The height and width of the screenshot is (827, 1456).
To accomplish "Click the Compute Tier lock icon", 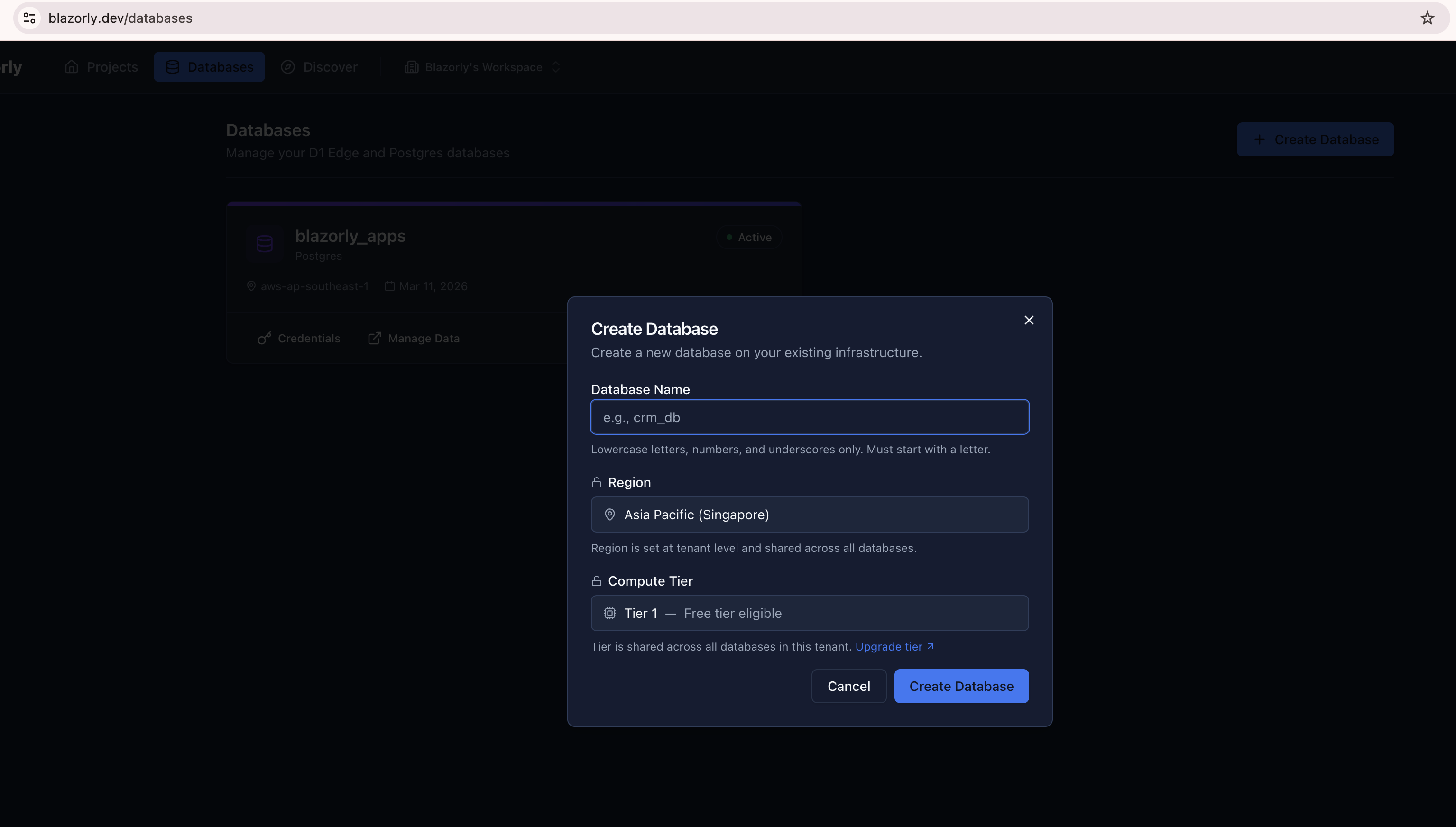I will [x=596, y=581].
